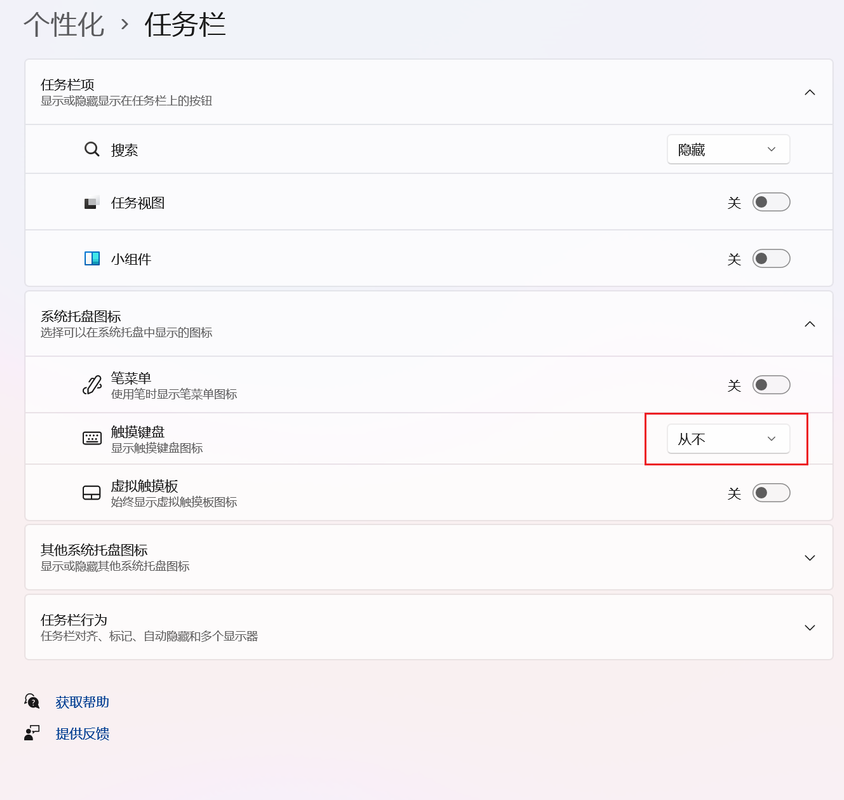Click 任务栏对齐、标记、自动隐藏和多个显示器 description
The height and width of the screenshot is (800, 844).
(x=149, y=636)
